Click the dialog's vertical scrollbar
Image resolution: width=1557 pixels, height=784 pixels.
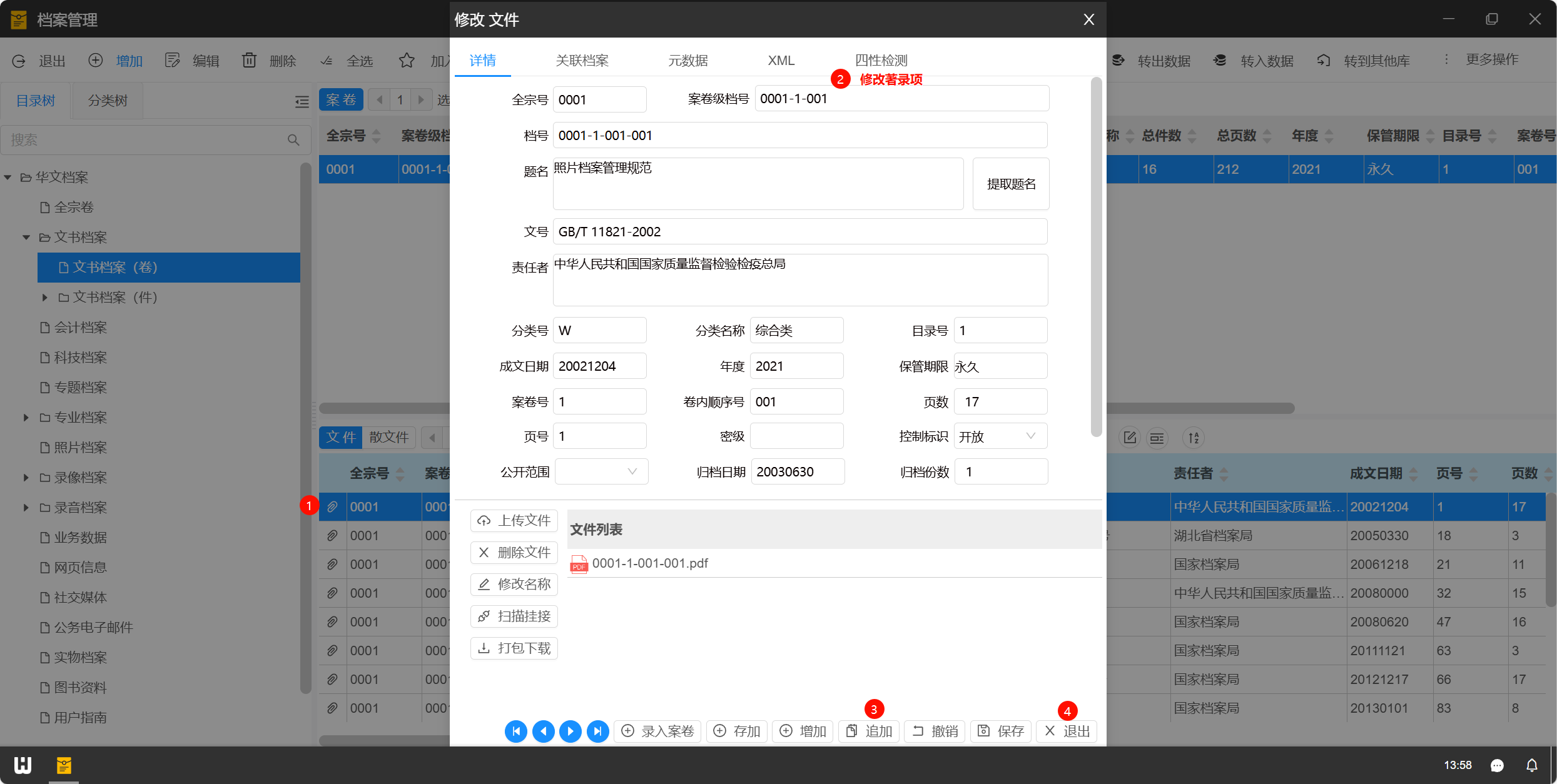[1096, 256]
